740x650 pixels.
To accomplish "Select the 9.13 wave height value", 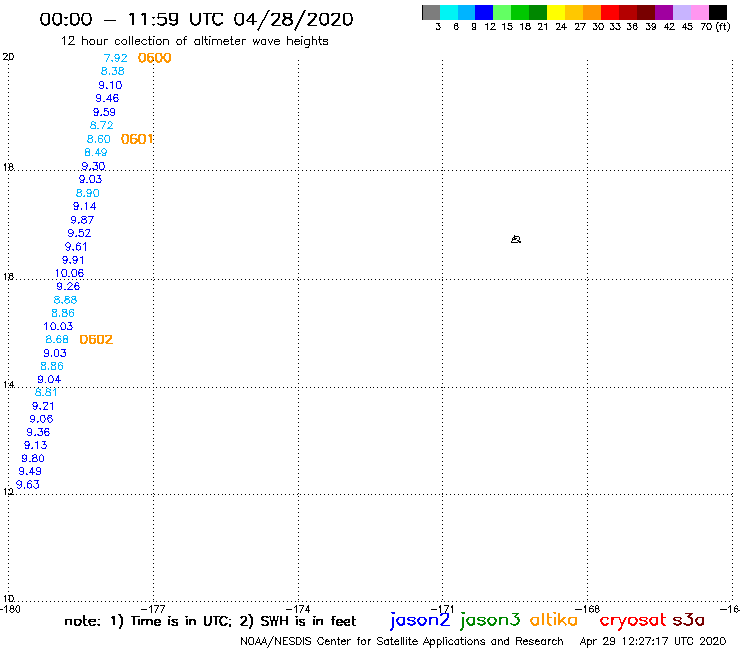I will click(35, 445).
